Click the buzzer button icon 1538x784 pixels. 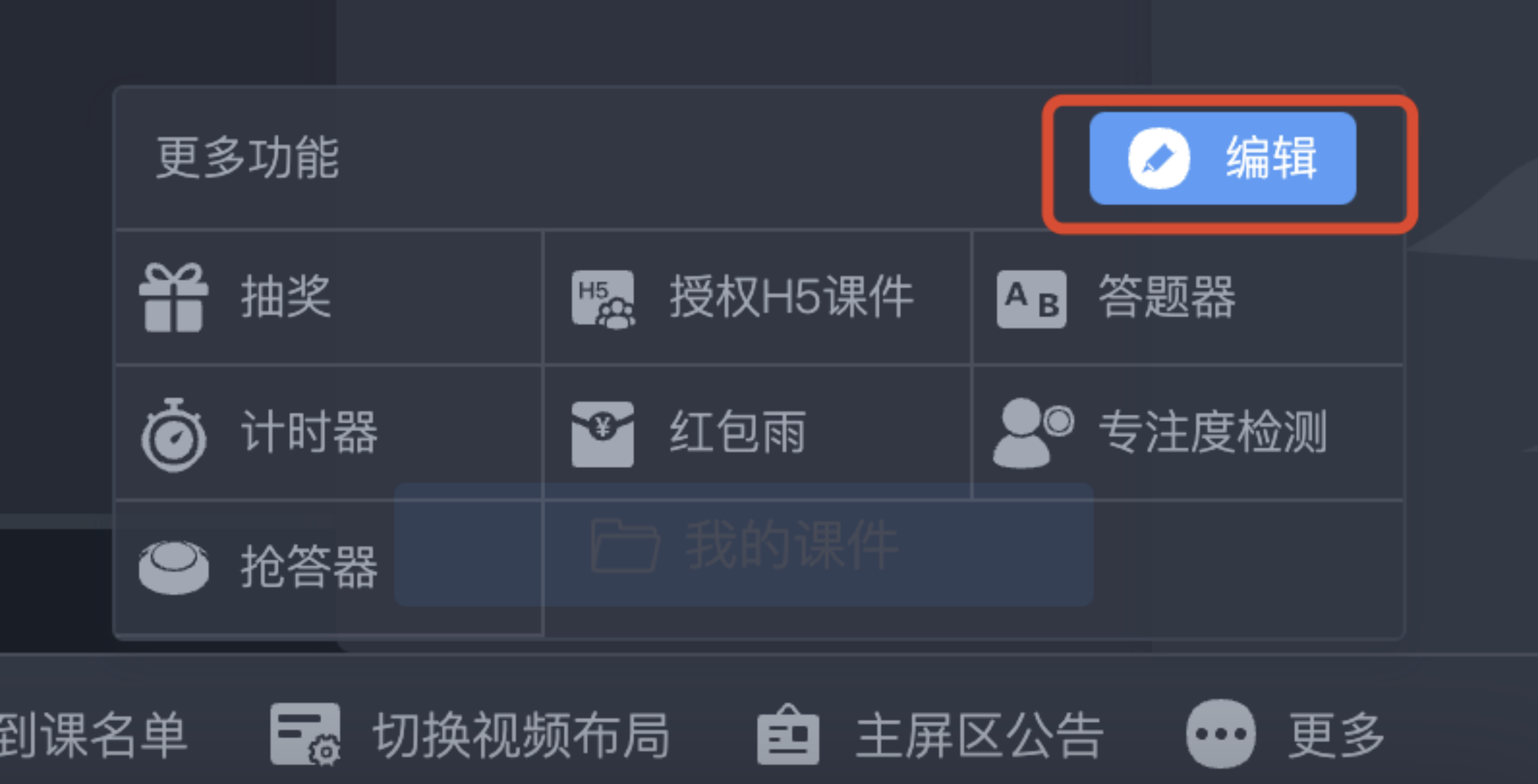tap(174, 568)
